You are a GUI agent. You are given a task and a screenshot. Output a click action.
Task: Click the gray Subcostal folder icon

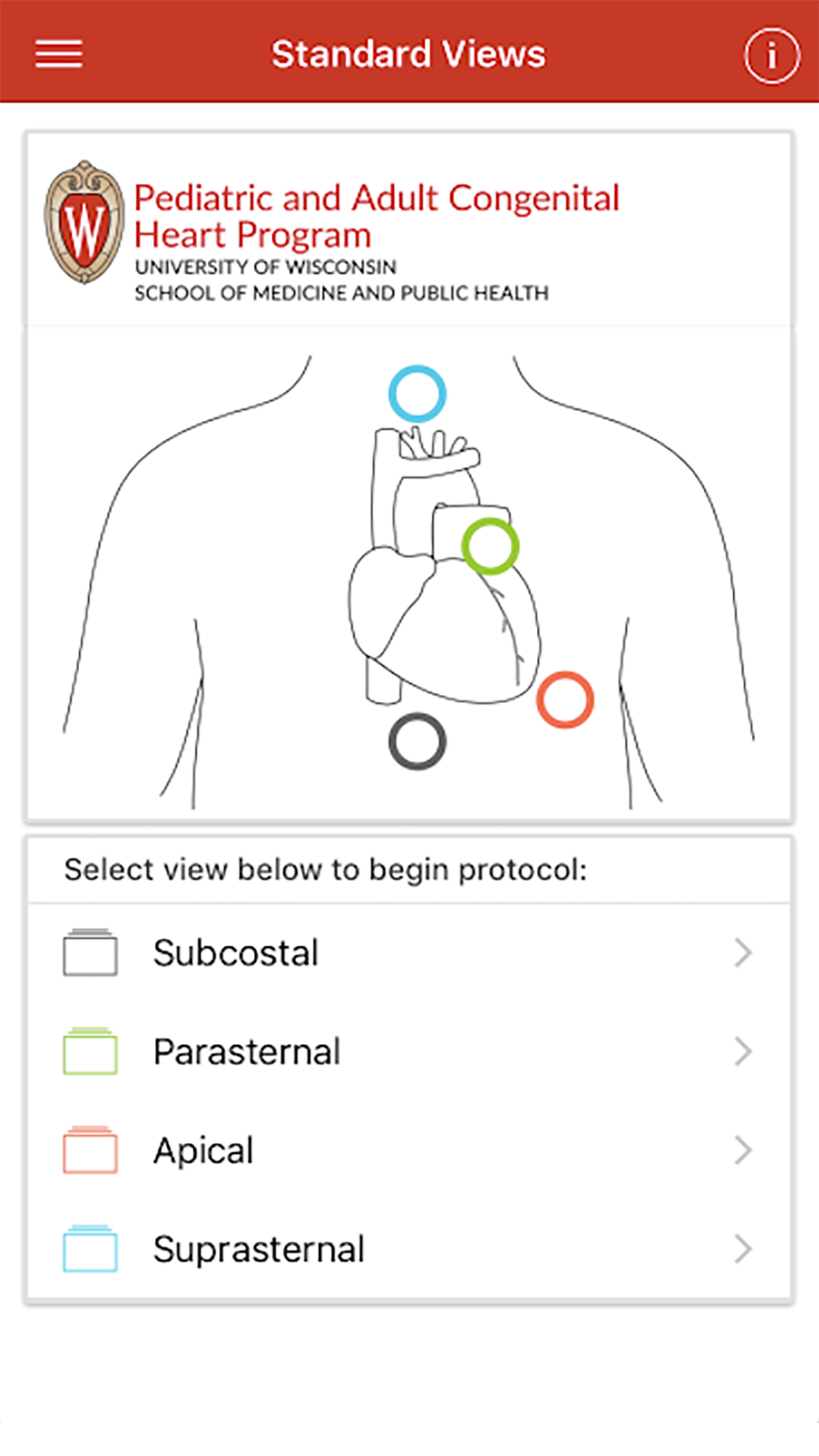click(90, 952)
